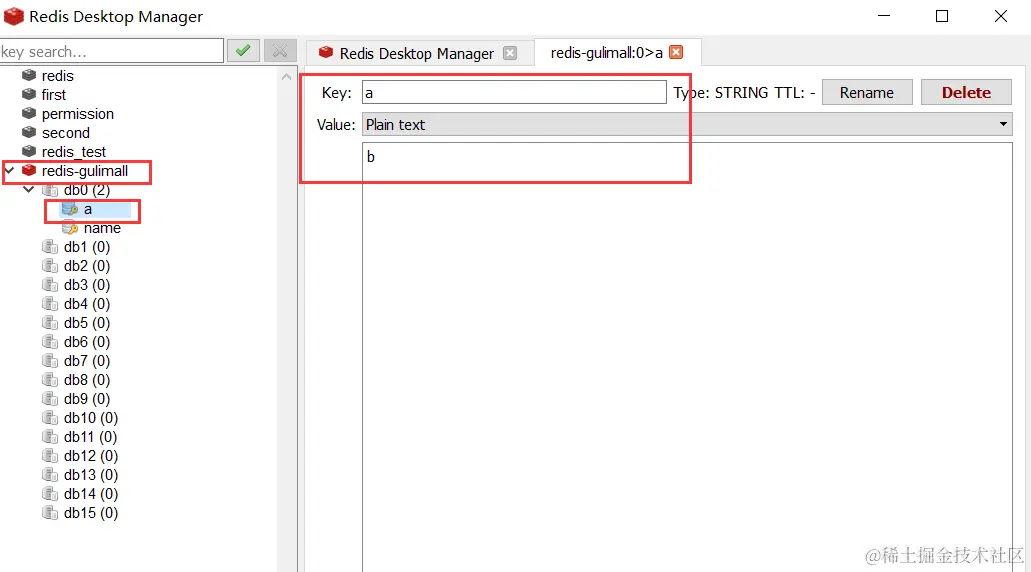Select the second connection label
The image size is (1031, 572).
pyautogui.click(x=66, y=133)
